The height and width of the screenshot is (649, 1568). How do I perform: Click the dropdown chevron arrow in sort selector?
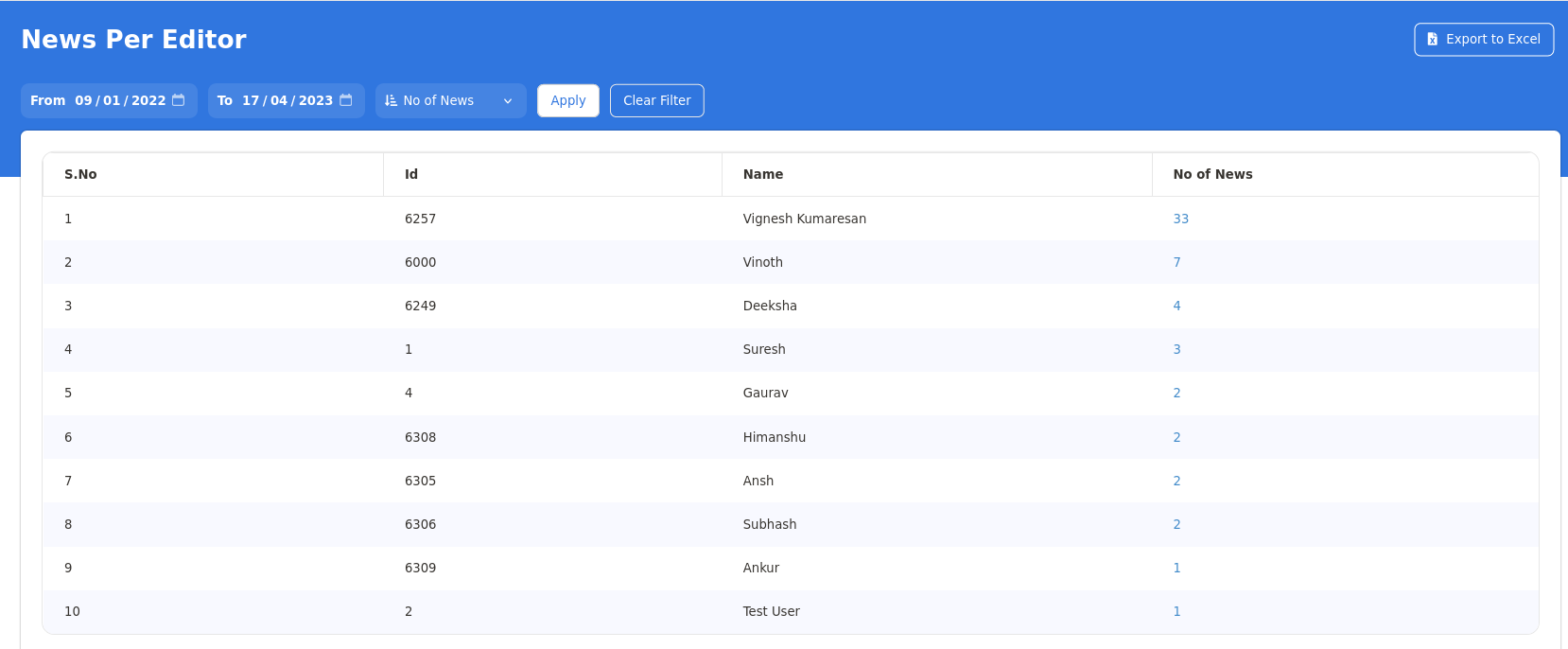click(508, 101)
